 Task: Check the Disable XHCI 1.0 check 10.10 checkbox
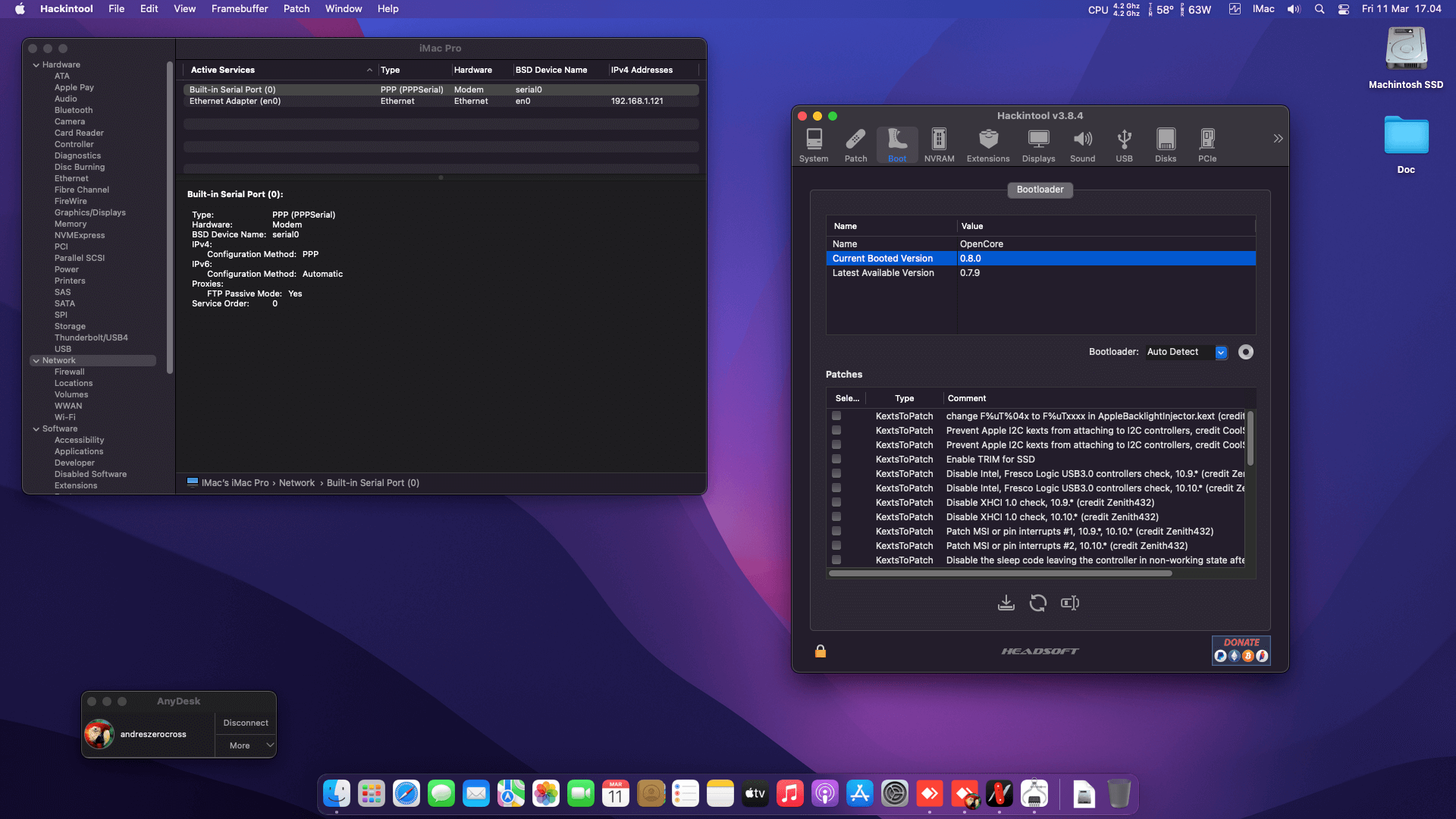(836, 516)
